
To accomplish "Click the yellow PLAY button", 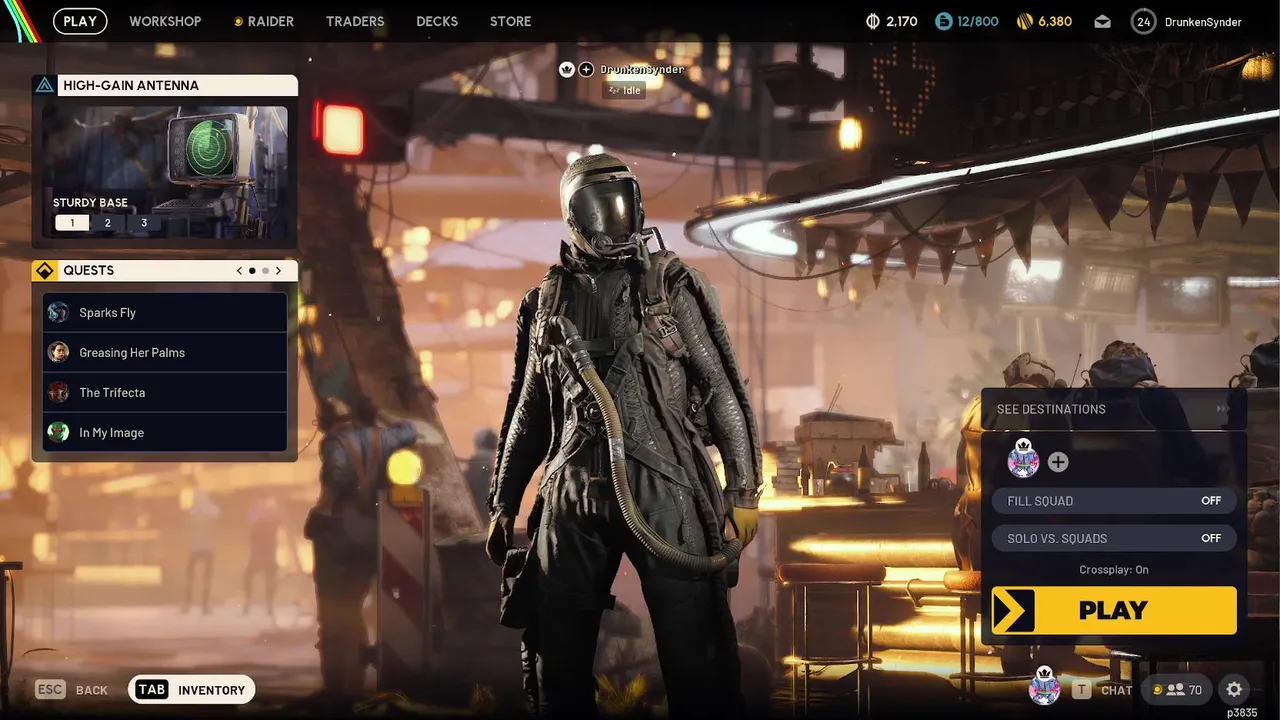I will pyautogui.click(x=1114, y=610).
